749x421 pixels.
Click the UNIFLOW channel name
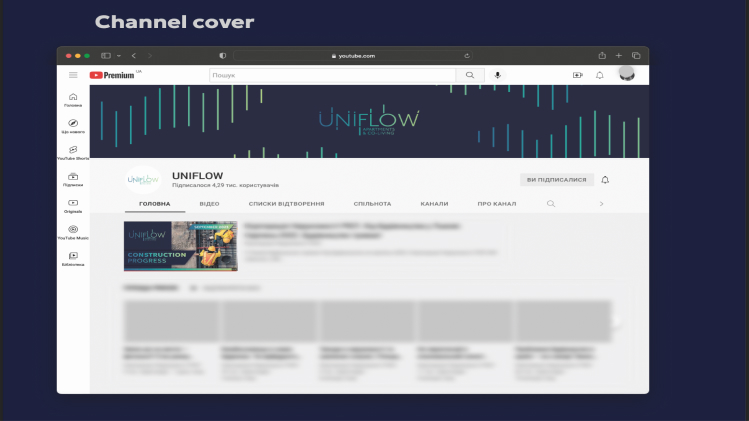197,175
